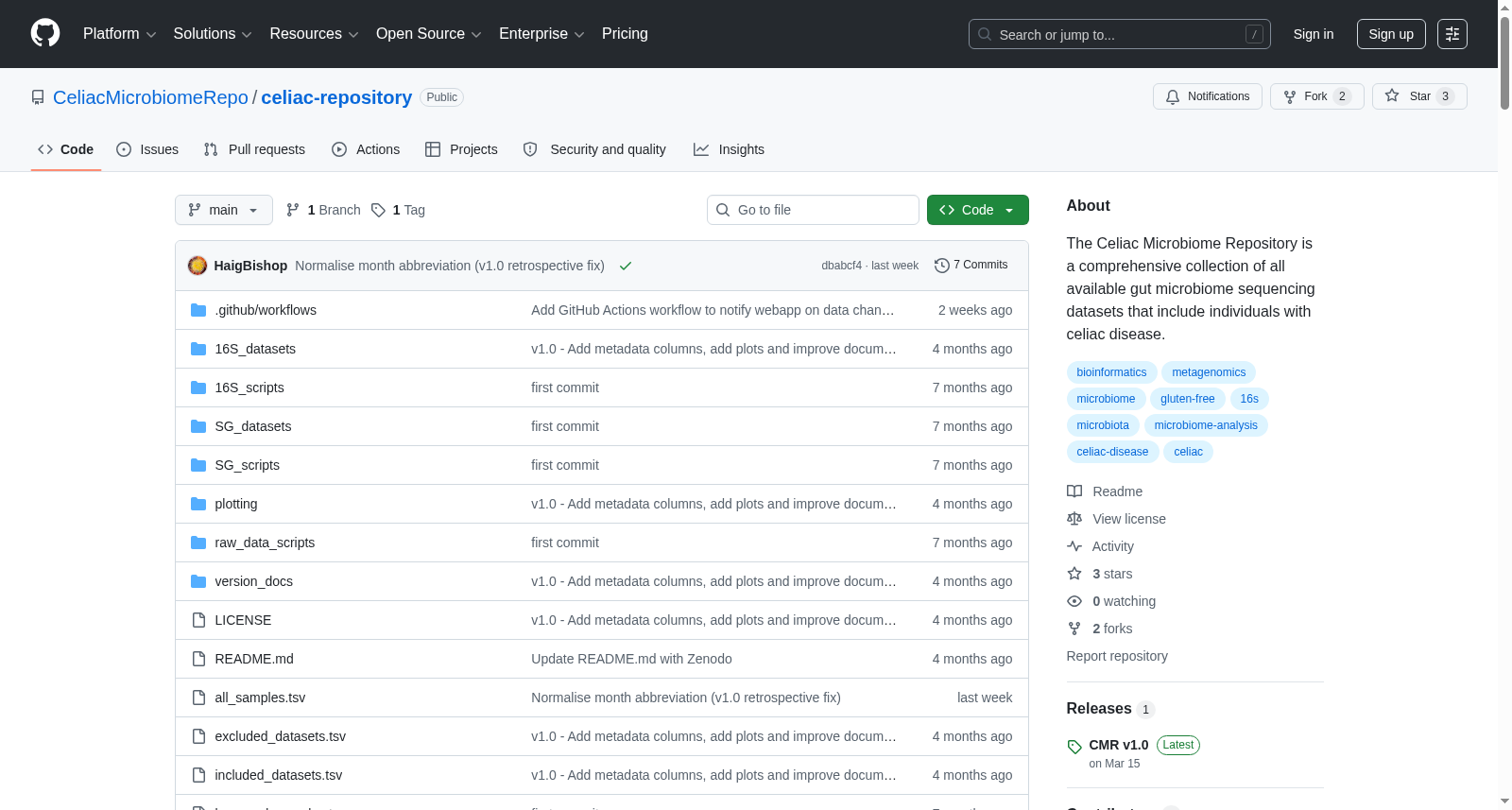The image size is (1512, 810).
Task: Click the SG_scripts folder icon
Action: (x=198, y=465)
